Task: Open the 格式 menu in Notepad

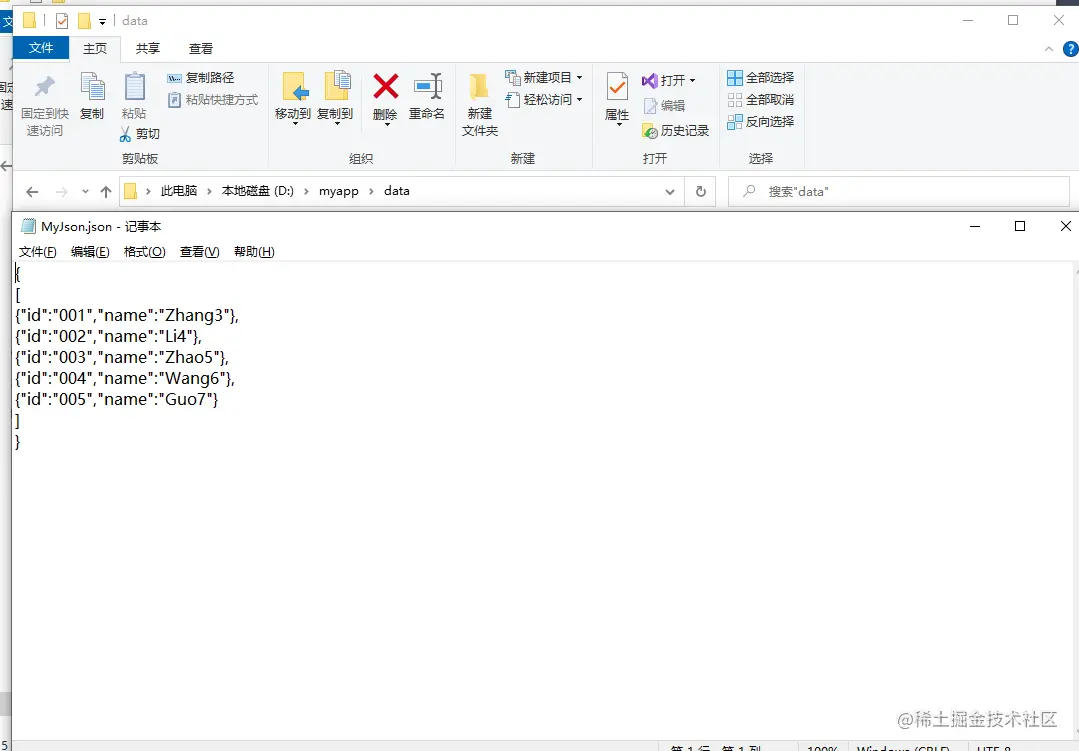Action: click(x=143, y=252)
